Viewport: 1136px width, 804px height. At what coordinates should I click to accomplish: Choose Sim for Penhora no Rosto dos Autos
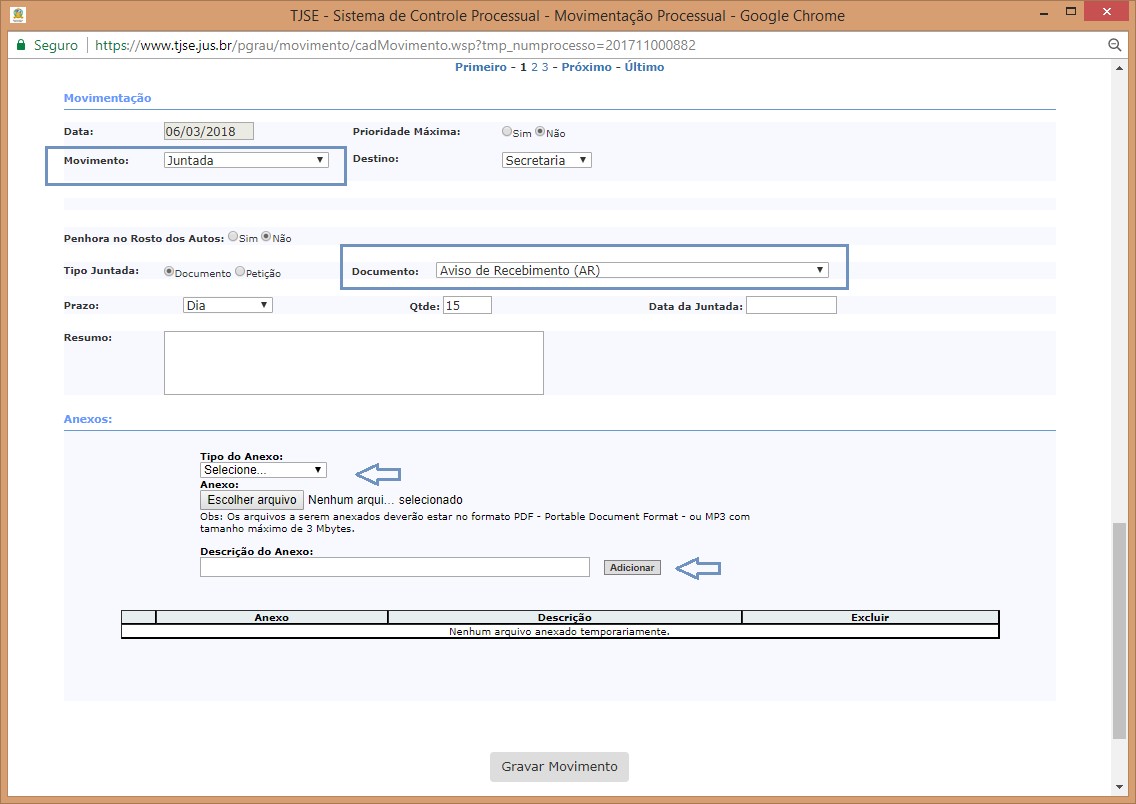233,237
